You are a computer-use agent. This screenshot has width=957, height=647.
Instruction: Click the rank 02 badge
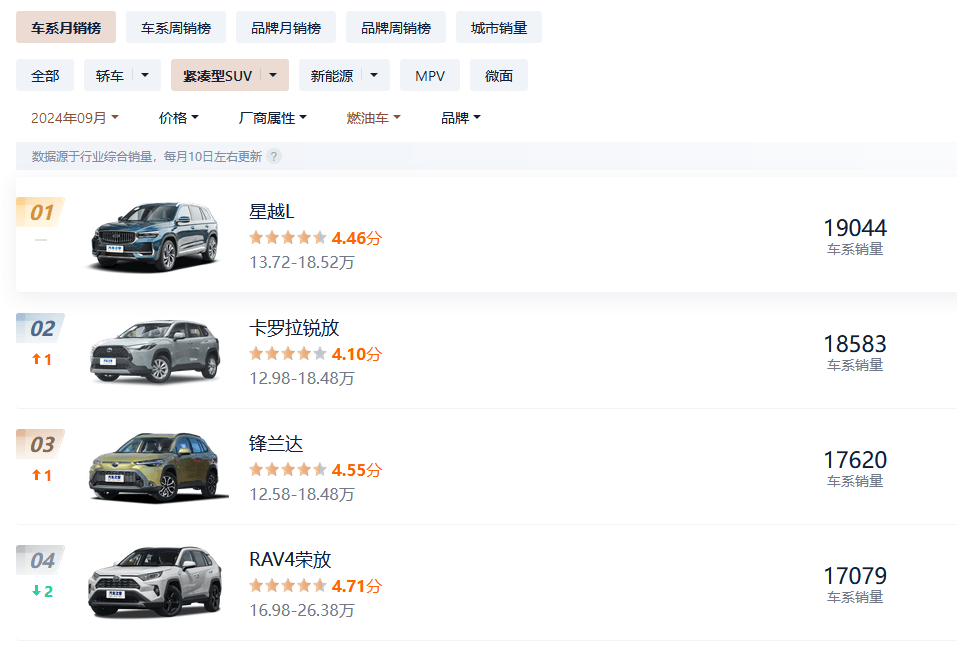[41, 328]
